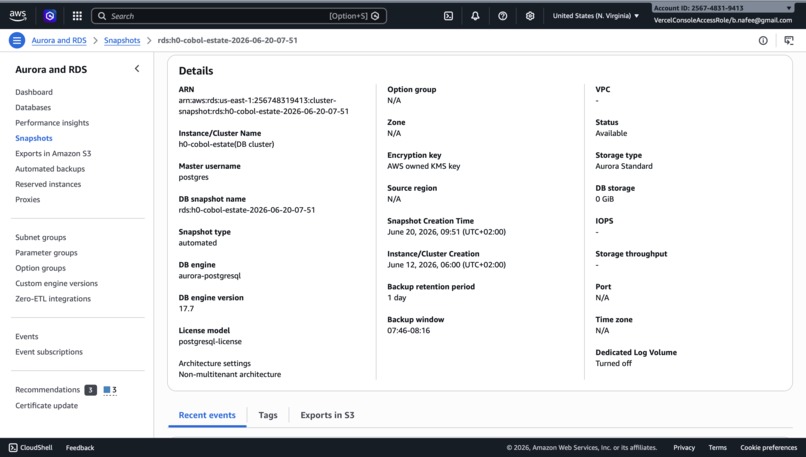
Task: Click the Backup window 07:46-08:16 value
Action: pyautogui.click(x=409, y=331)
